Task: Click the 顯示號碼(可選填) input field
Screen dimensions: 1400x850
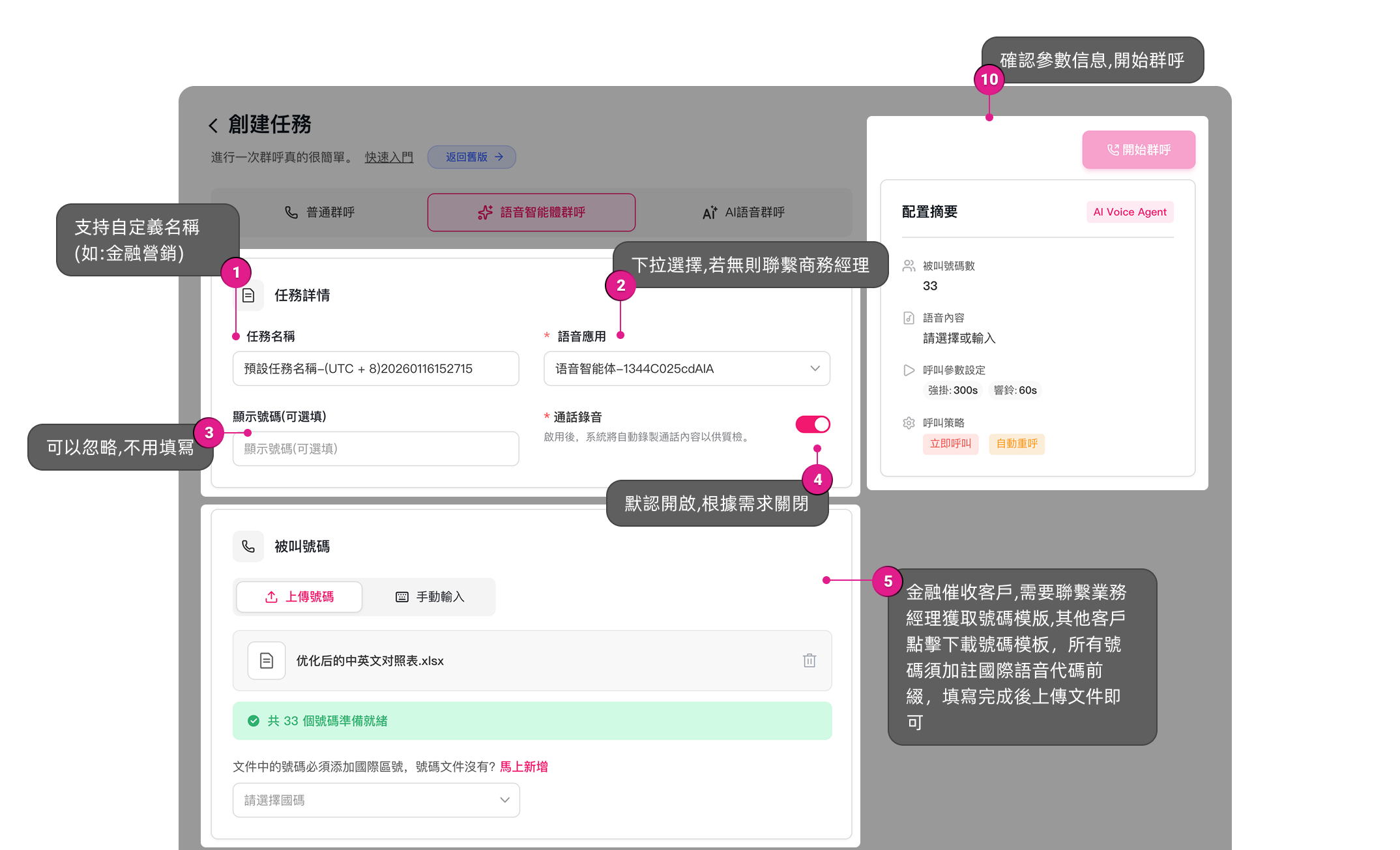Action: 376,449
